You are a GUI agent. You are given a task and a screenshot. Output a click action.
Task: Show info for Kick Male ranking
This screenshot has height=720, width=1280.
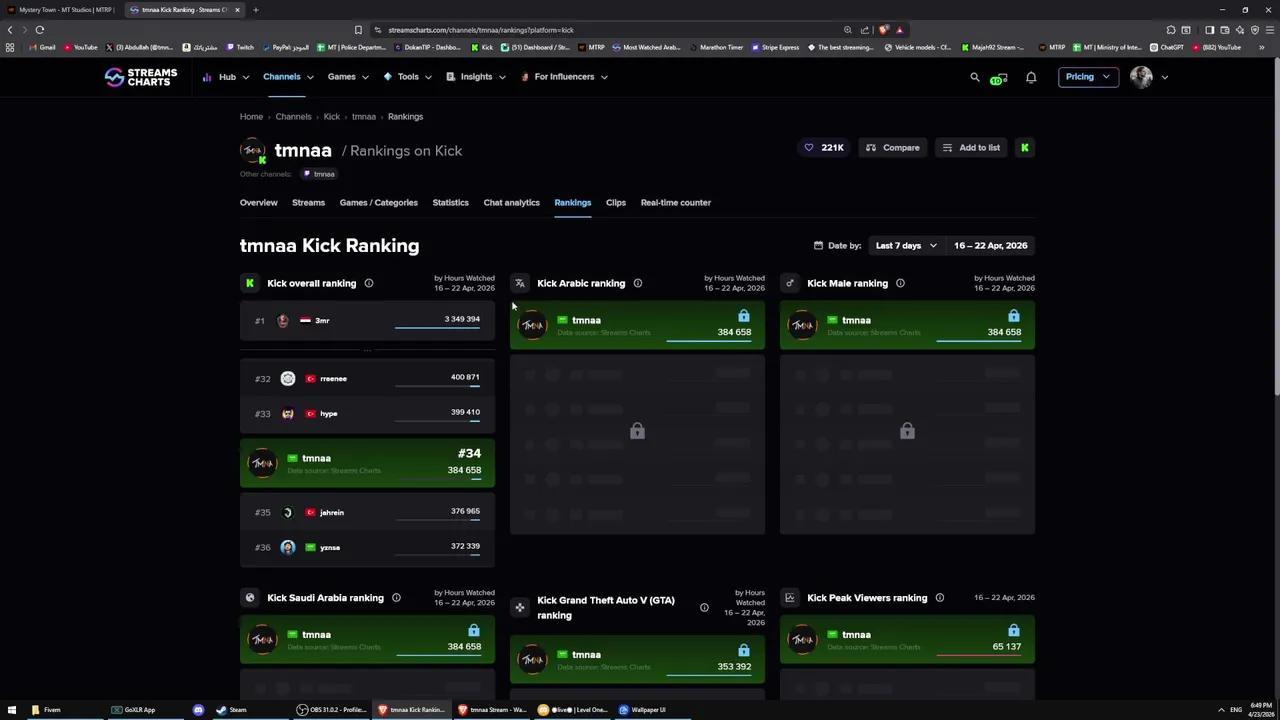tap(900, 284)
